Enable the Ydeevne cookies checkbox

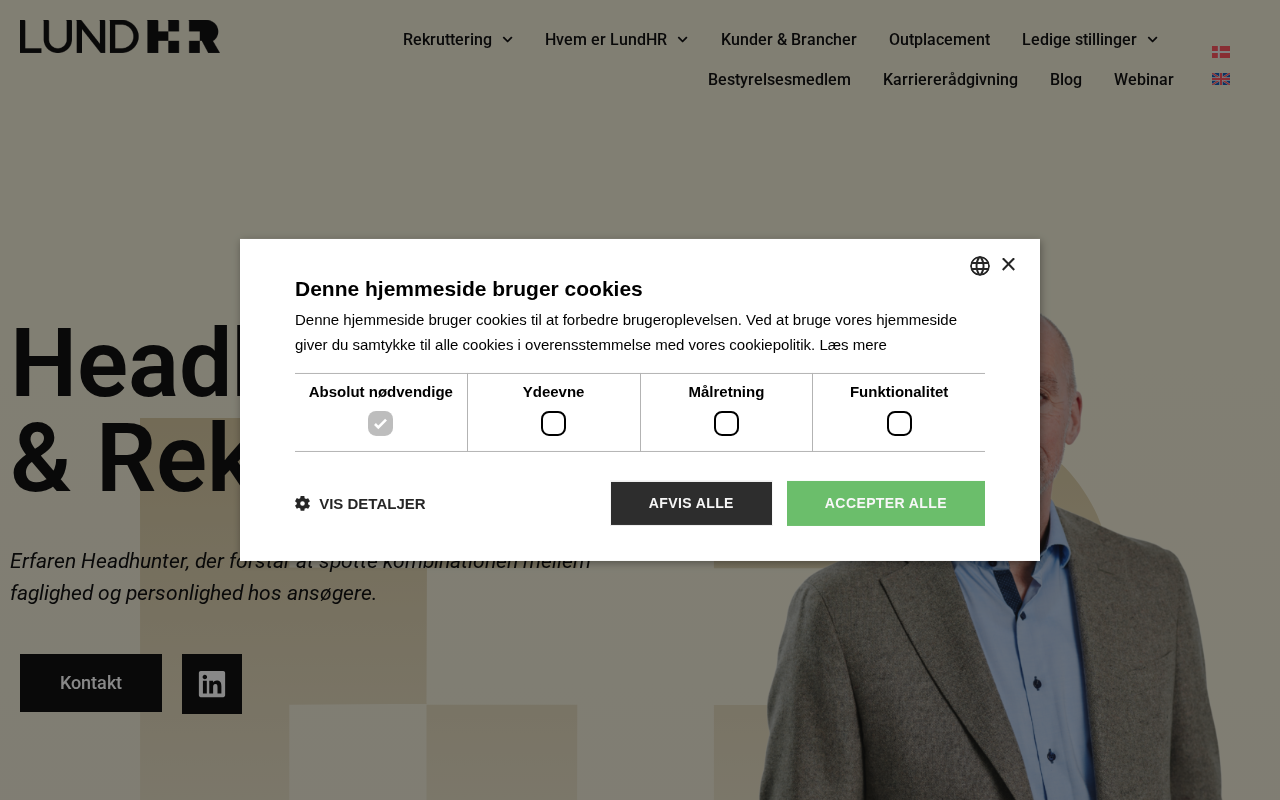(553, 424)
